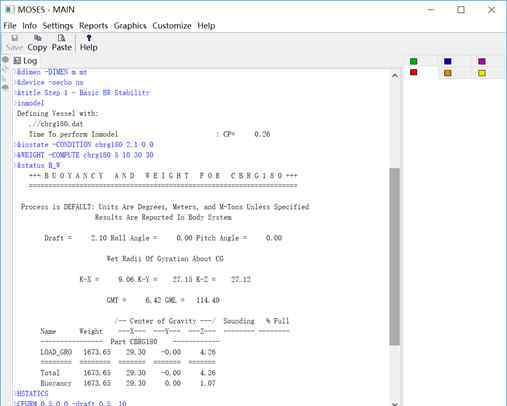Click the 'Draft =' value line
The image size is (507, 406).
(163, 238)
